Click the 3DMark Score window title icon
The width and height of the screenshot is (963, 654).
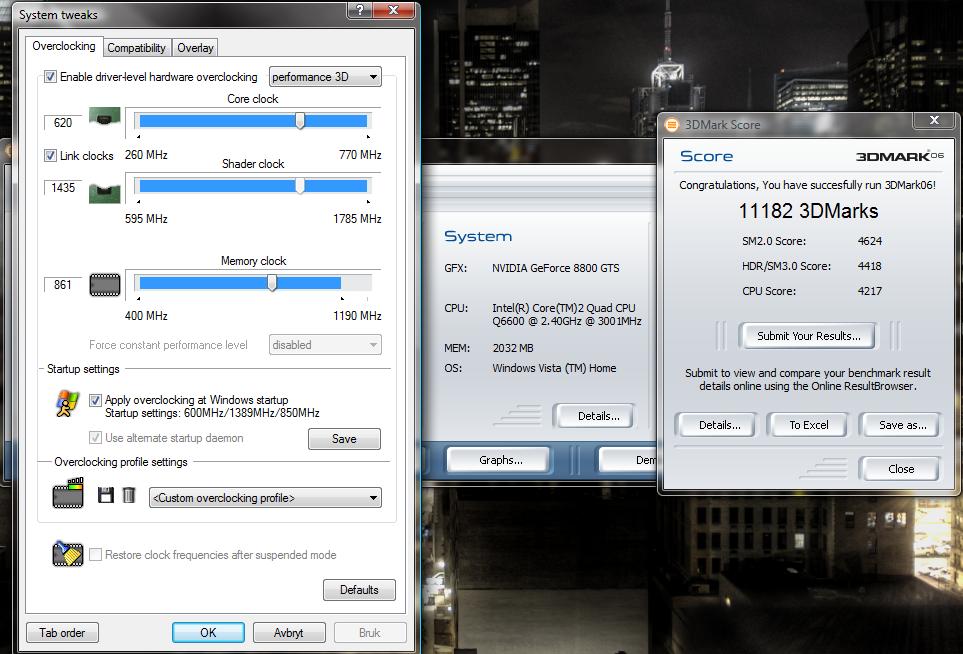pyautogui.click(x=672, y=125)
